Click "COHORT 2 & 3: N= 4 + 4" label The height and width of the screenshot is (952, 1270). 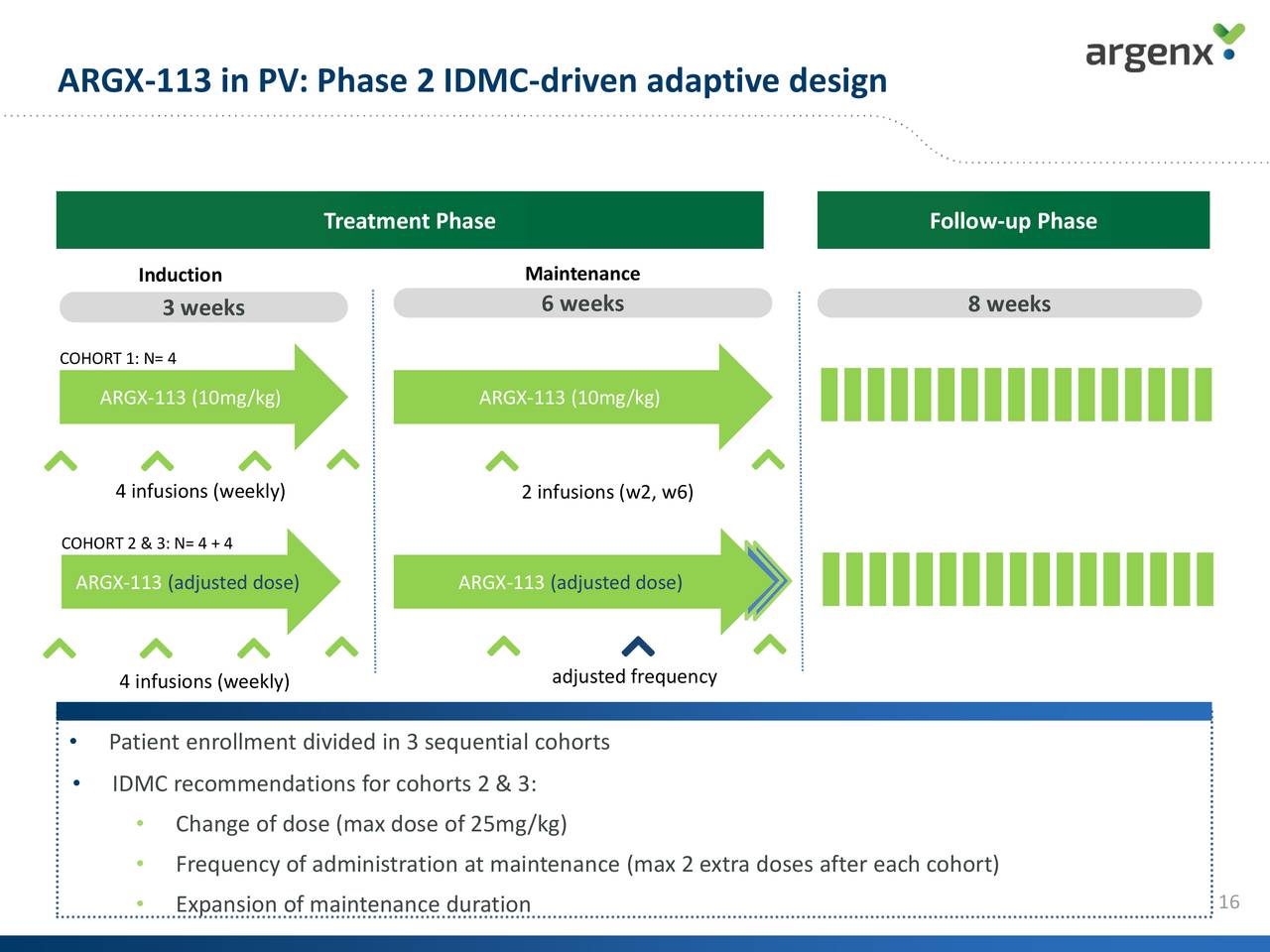pos(147,543)
